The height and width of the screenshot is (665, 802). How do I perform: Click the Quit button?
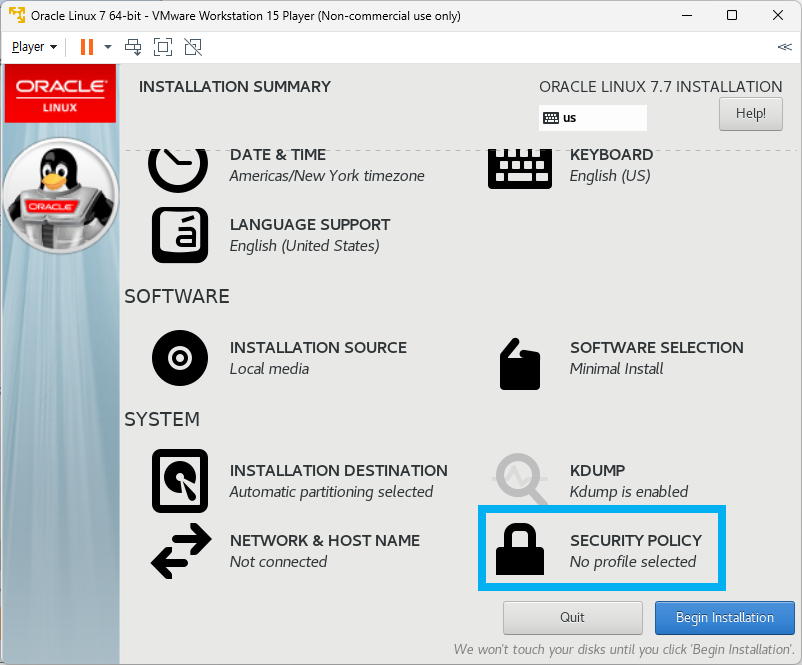(x=572, y=617)
